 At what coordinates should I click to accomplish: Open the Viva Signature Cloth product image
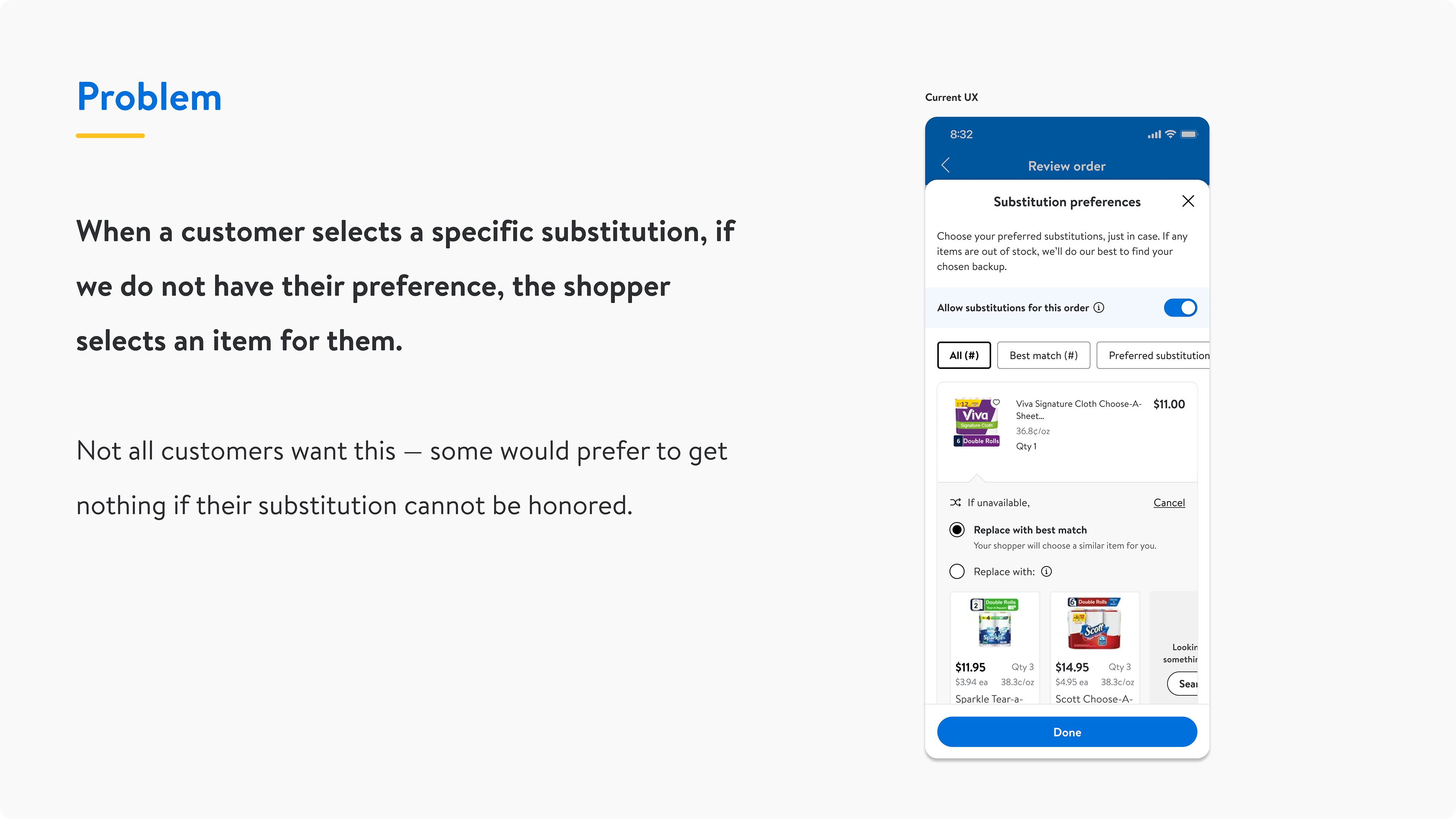(977, 422)
